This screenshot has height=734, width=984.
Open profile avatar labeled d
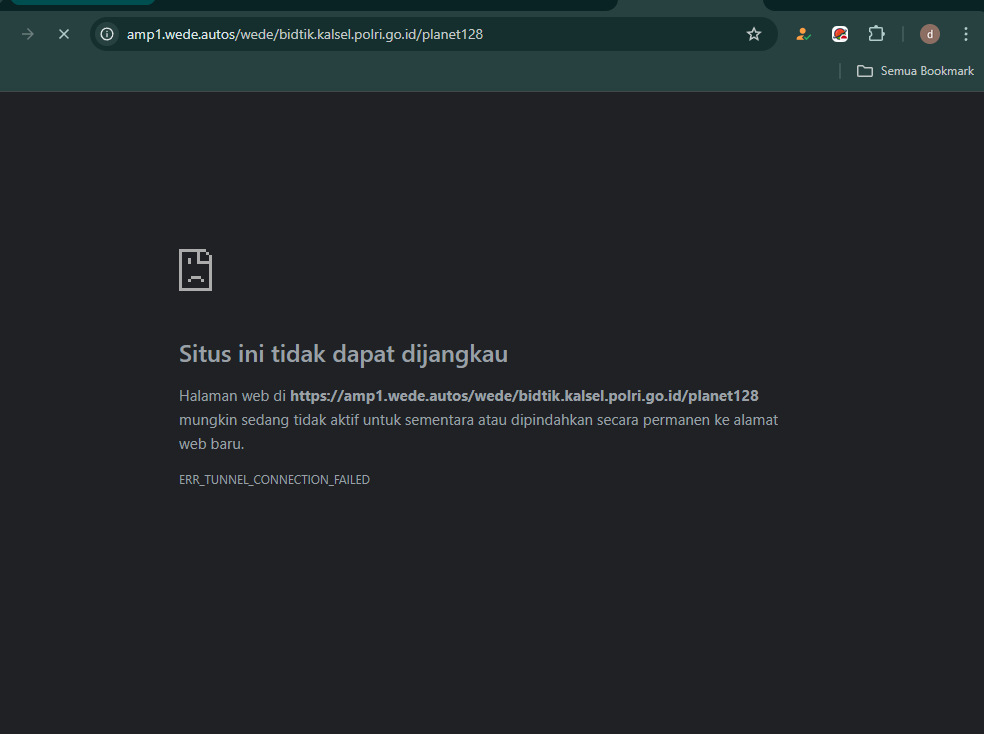[x=929, y=34]
